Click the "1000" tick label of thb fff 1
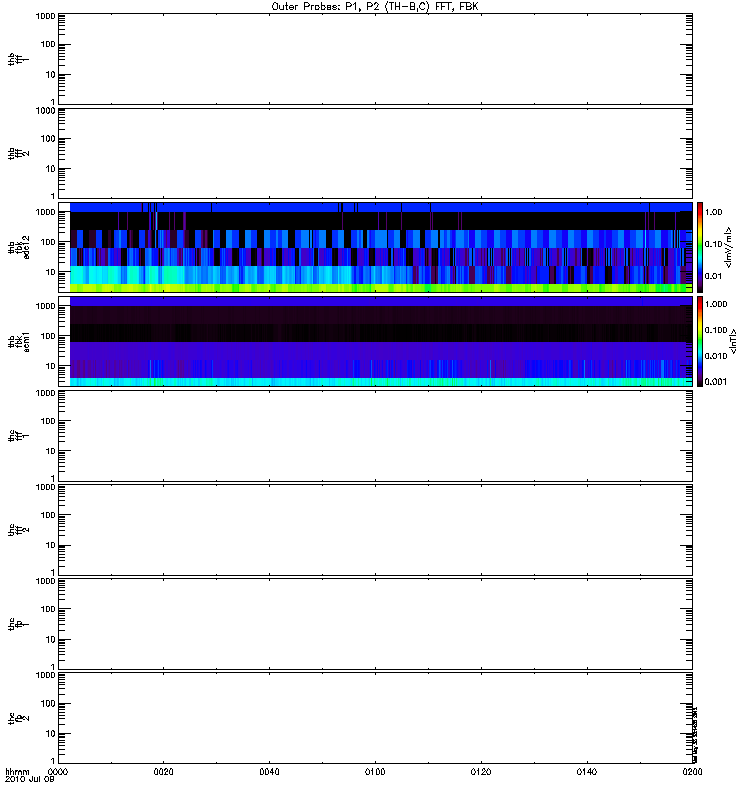This screenshot has height=800, width=750. point(45,16)
